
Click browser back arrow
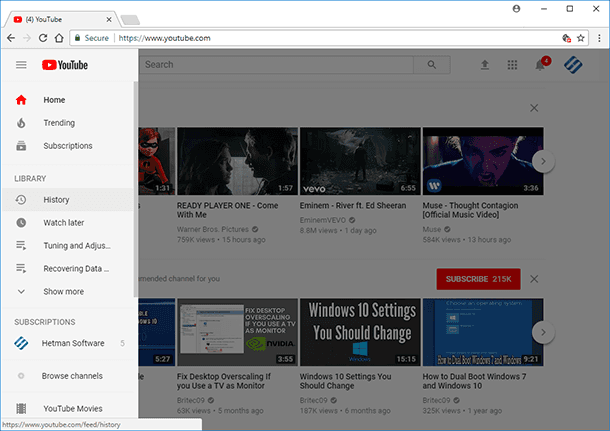point(11,38)
